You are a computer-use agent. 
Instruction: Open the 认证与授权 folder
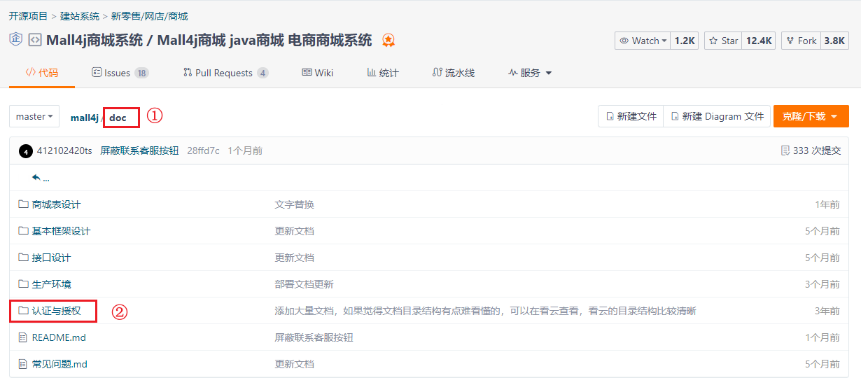click(x=57, y=311)
